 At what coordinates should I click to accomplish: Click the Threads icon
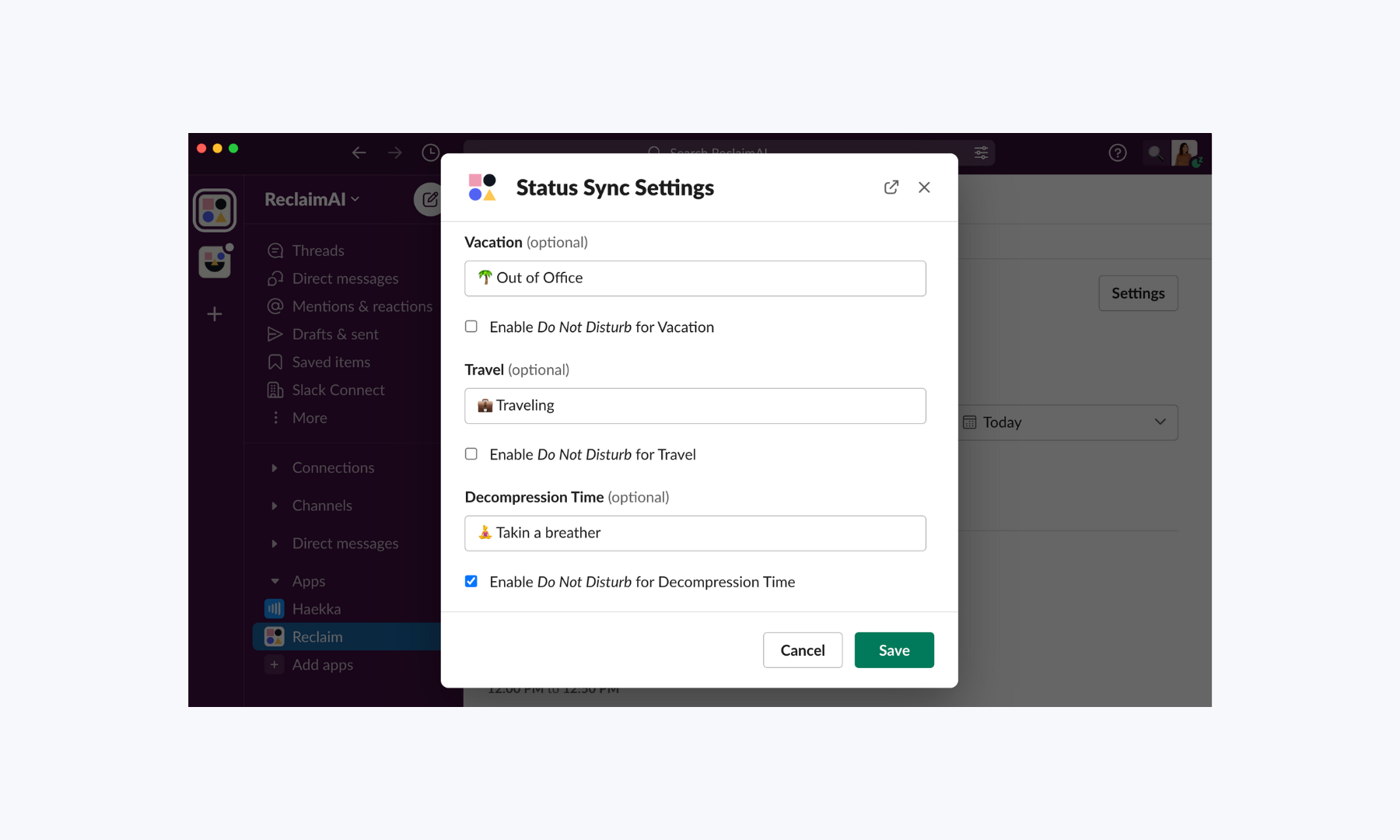pyautogui.click(x=275, y=250)
